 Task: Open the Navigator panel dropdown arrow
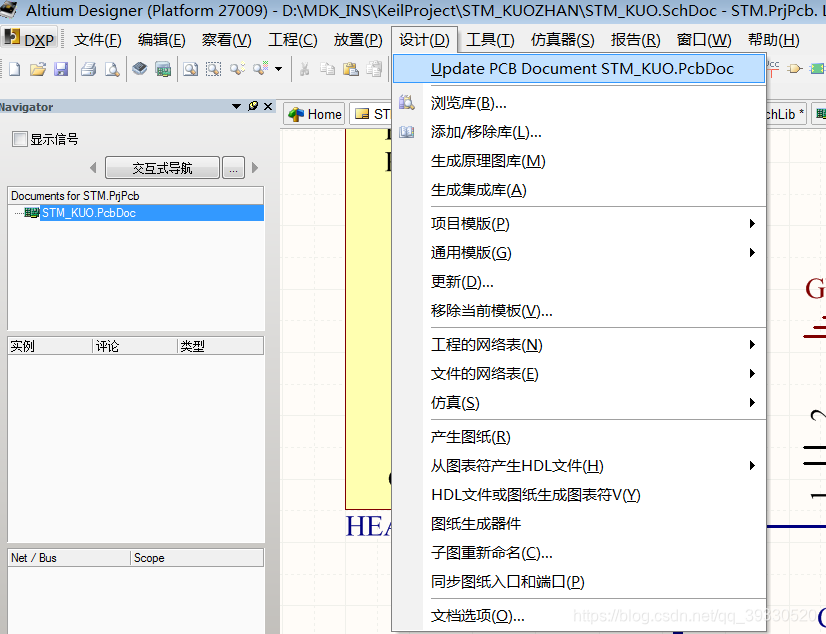pos(237,107)
